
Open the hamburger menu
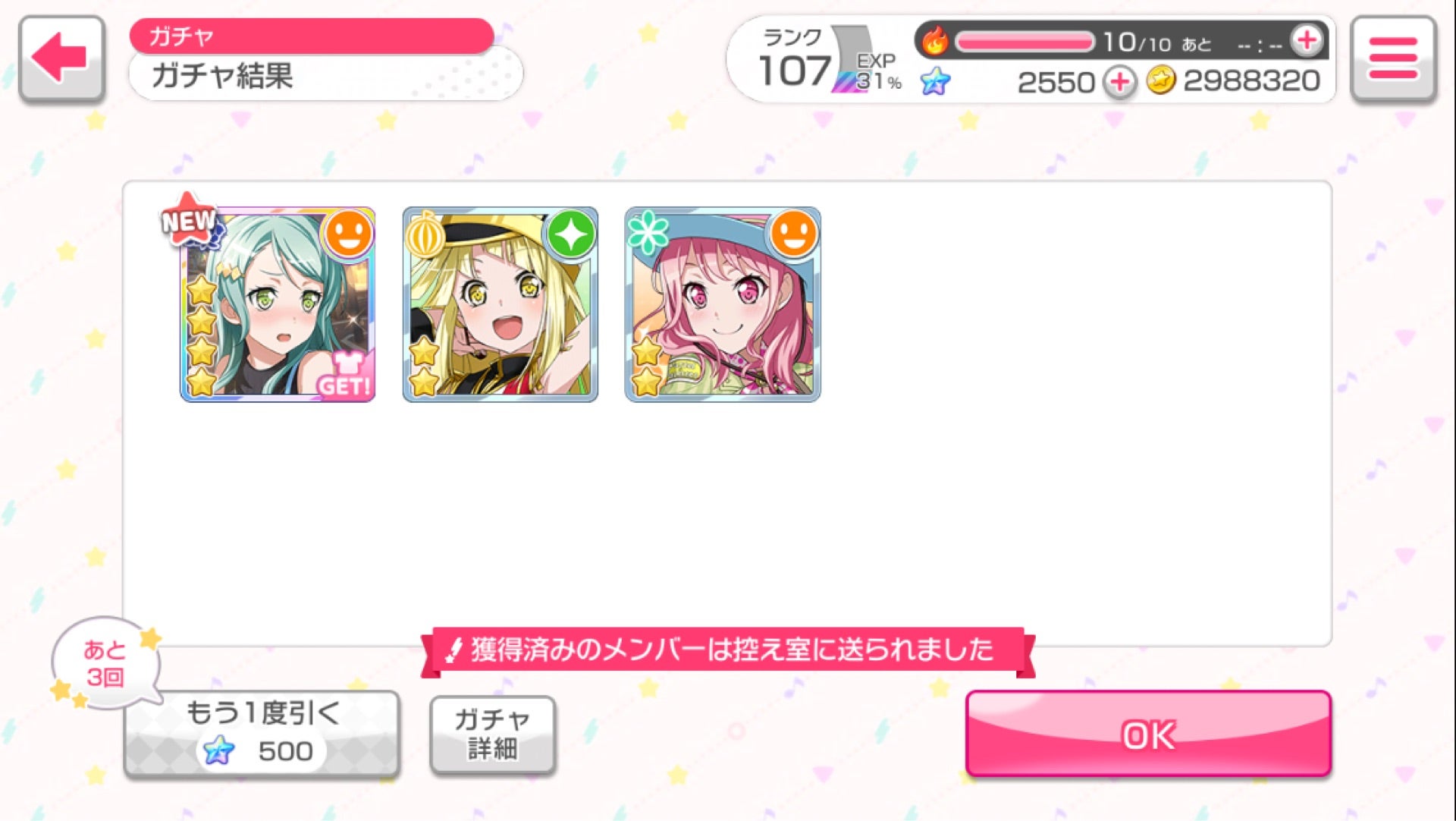tap(1393, 58)
